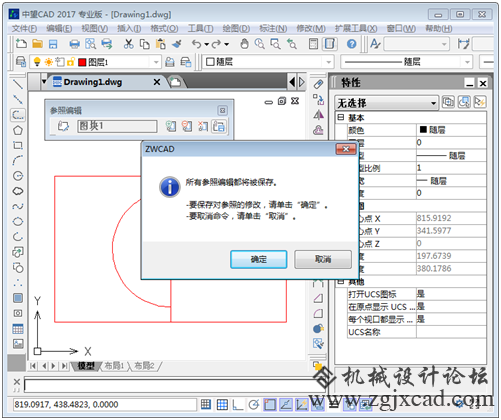Viewport: 501px width, 420px height.
Task: Select the Line drawing tool
Action: (18, 84)
